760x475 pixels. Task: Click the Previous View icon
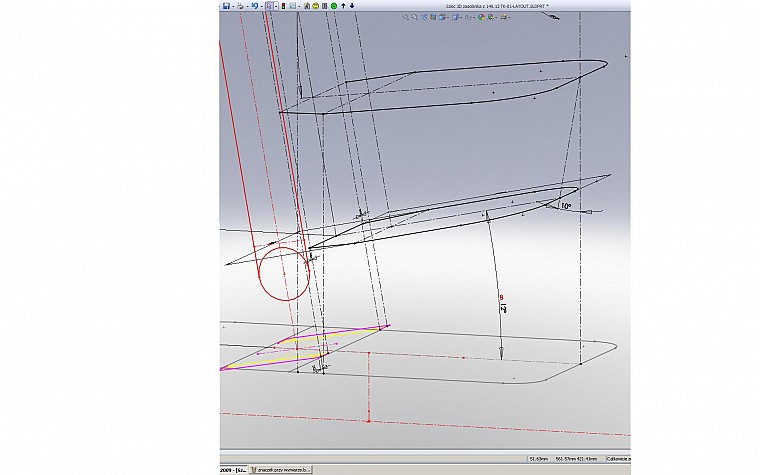424,17
